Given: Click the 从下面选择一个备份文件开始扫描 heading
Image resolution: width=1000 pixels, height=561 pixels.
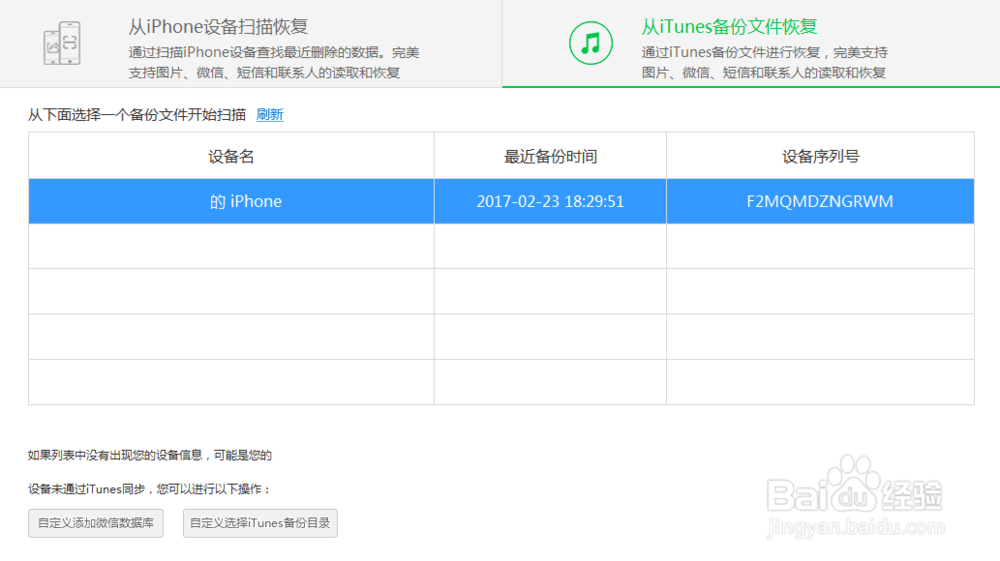Looking at the screenshot, I should pyautogui.click(x=136, y=115).
